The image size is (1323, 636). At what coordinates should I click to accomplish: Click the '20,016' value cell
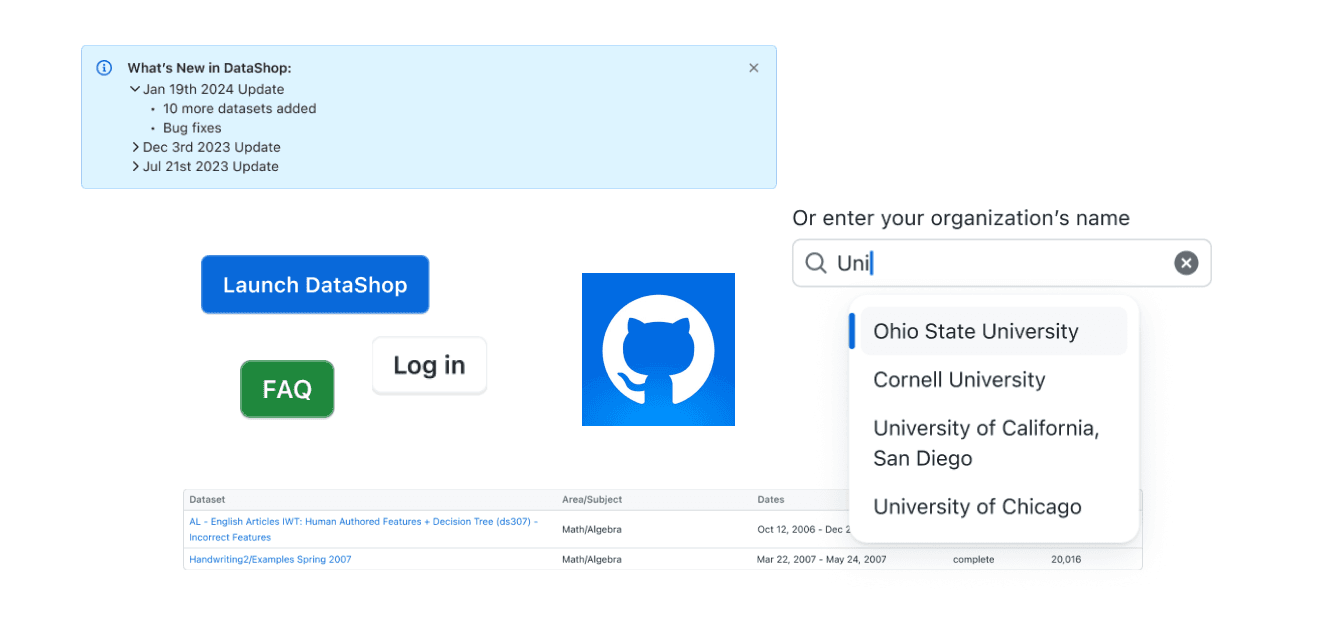pos(1066,559)
